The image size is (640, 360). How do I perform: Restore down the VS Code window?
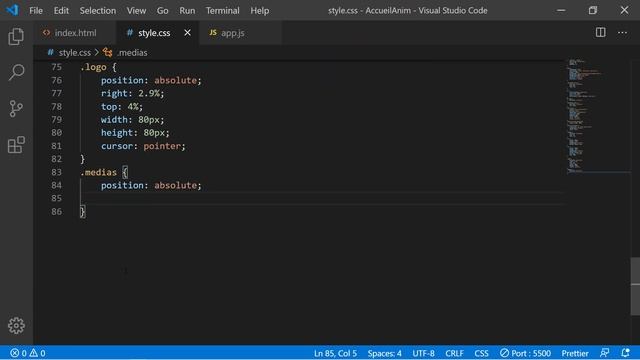point(593,10)
